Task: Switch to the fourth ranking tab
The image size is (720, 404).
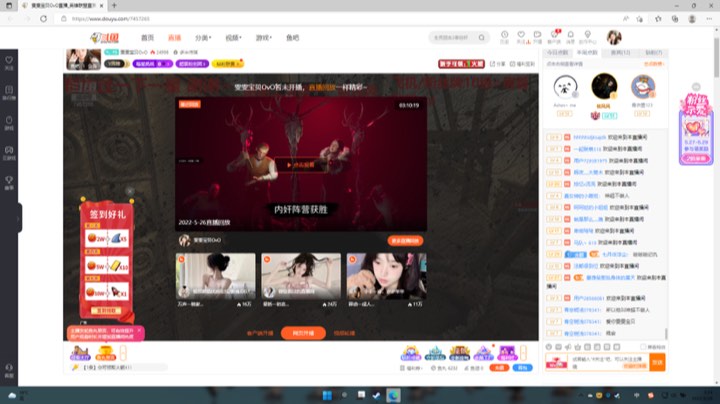Action: 653,53
